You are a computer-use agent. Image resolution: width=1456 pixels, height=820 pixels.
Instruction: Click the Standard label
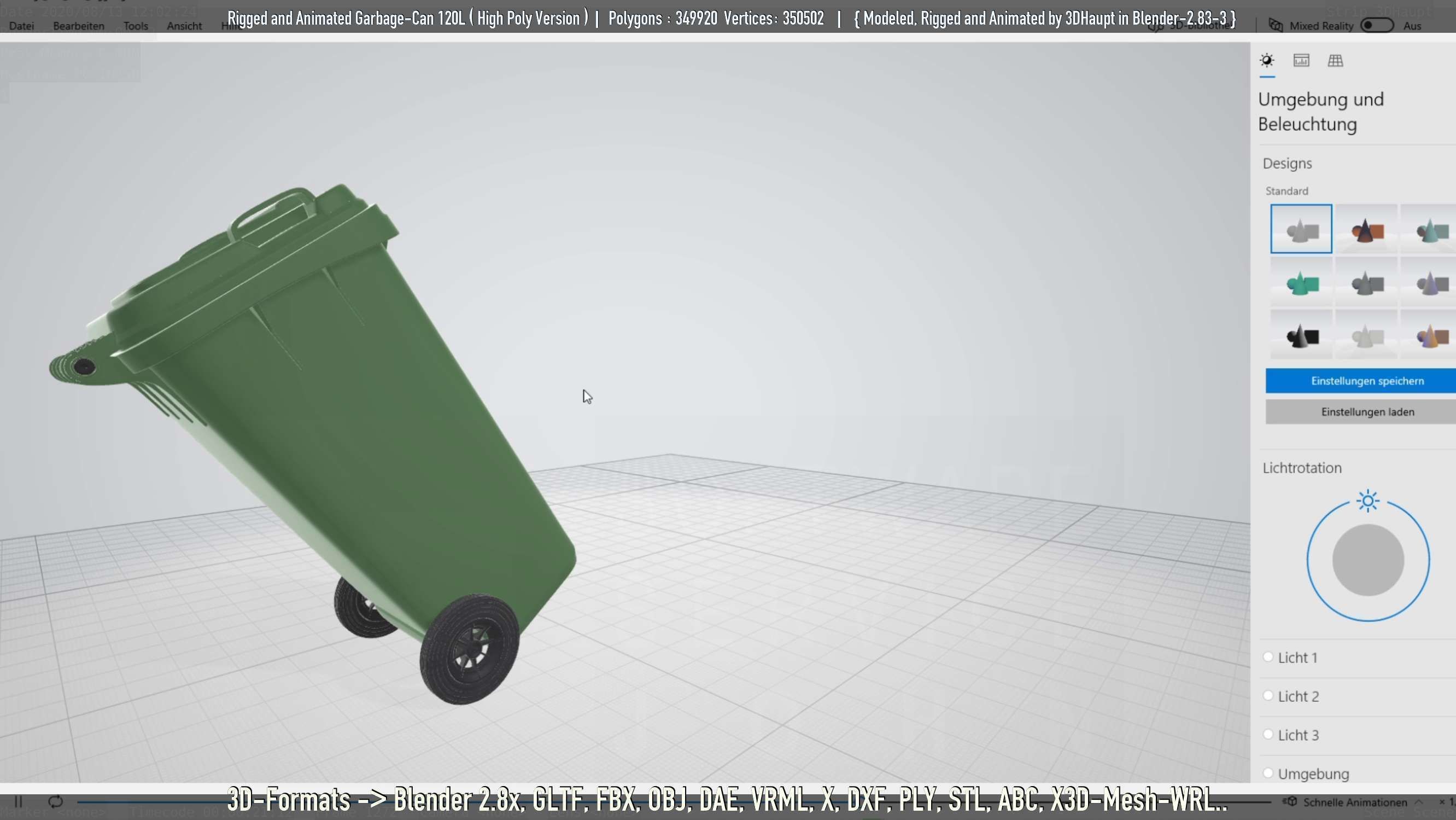pos(1287,191)
